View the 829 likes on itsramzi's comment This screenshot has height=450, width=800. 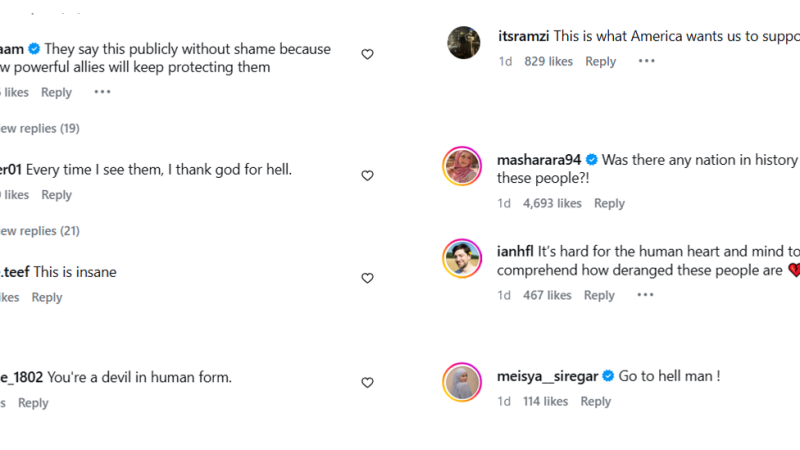548,61
